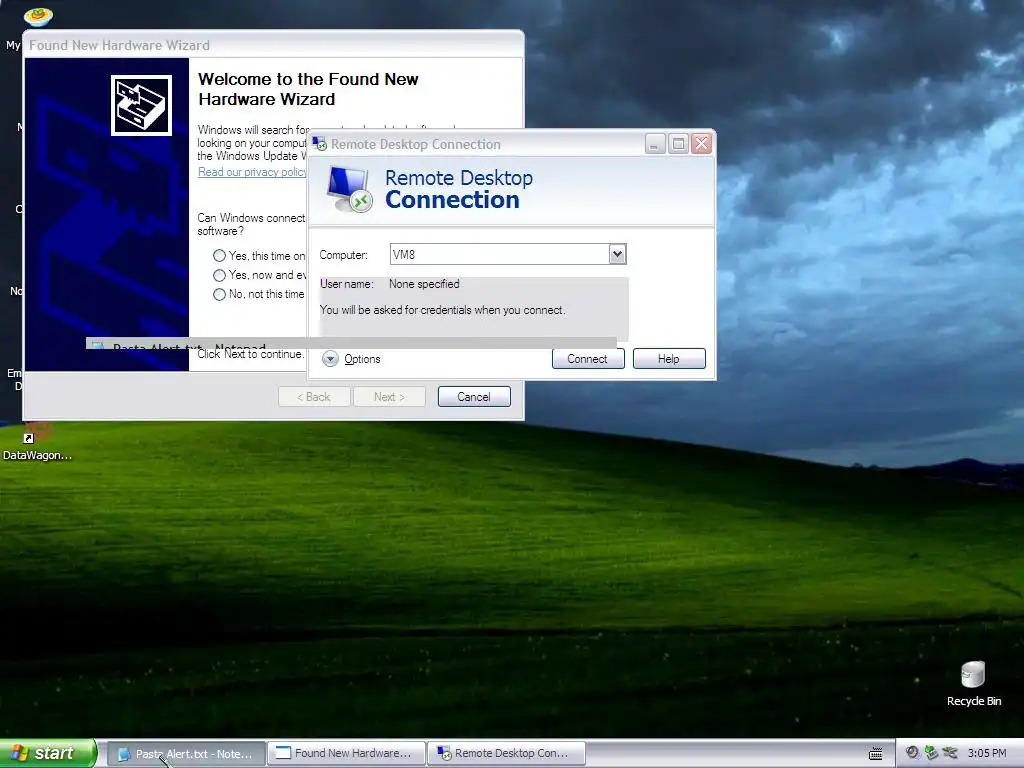Click the crossed-arrows network tray icon
1024x768 pixels.
click(x=950, y=753)
